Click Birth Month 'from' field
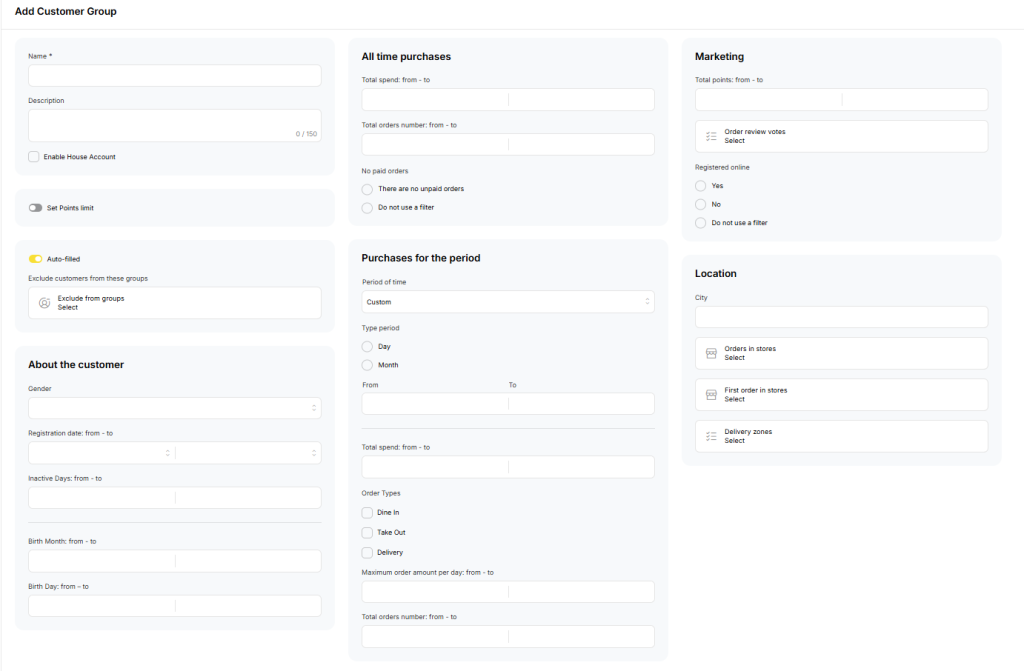 click(102, 561)
